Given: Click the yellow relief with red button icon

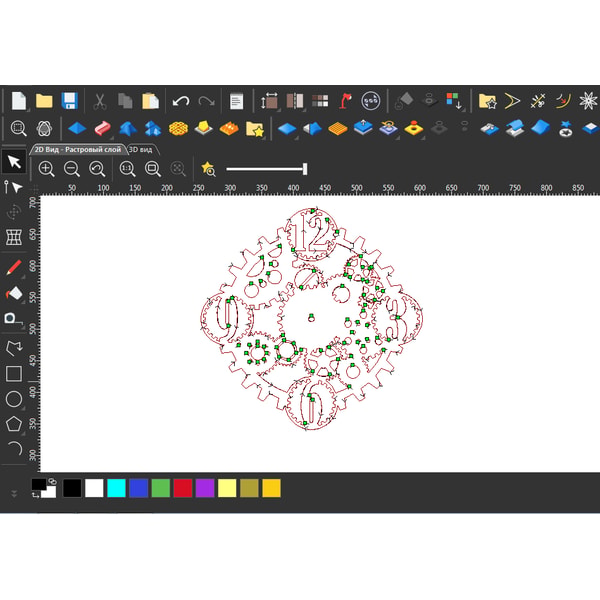Looking at the screenshot, I should (413, 128).
